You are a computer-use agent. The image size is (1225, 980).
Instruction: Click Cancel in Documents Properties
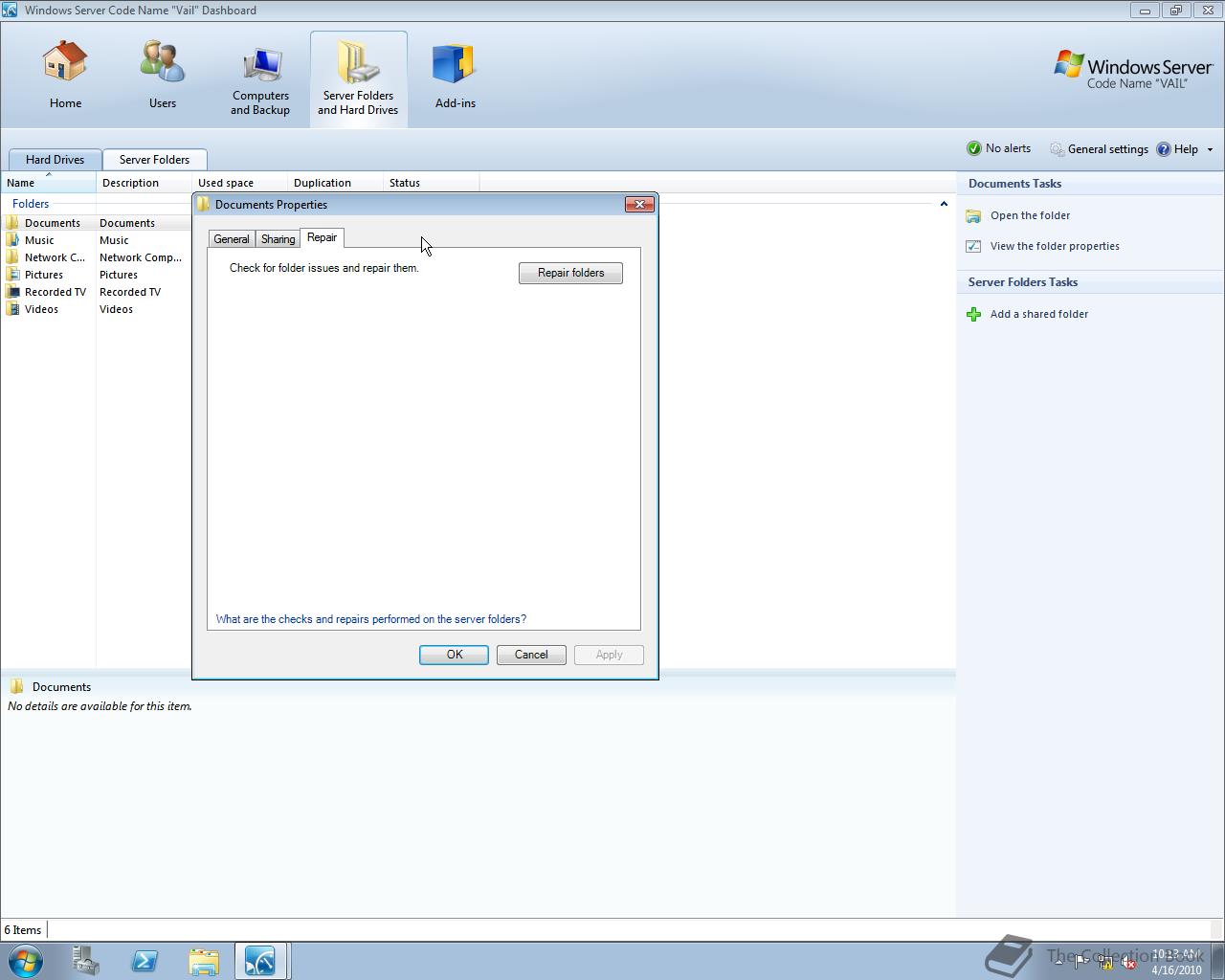click(531, 655)
